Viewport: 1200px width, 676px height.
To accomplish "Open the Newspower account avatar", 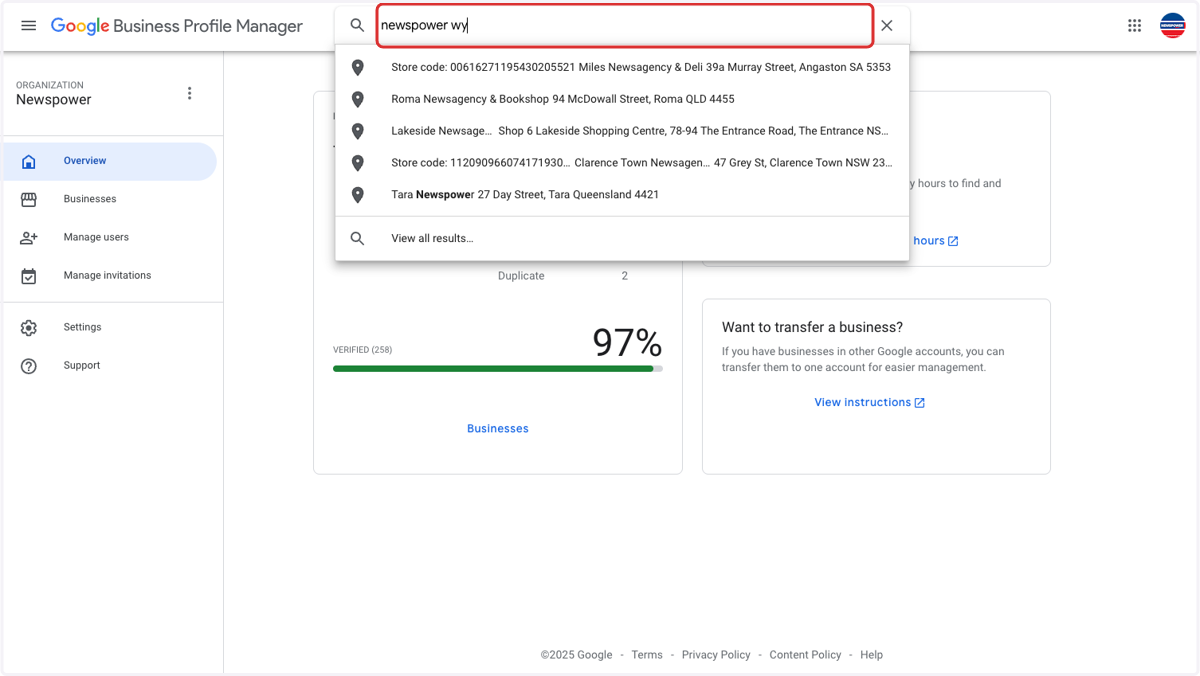I will 1172,26.
